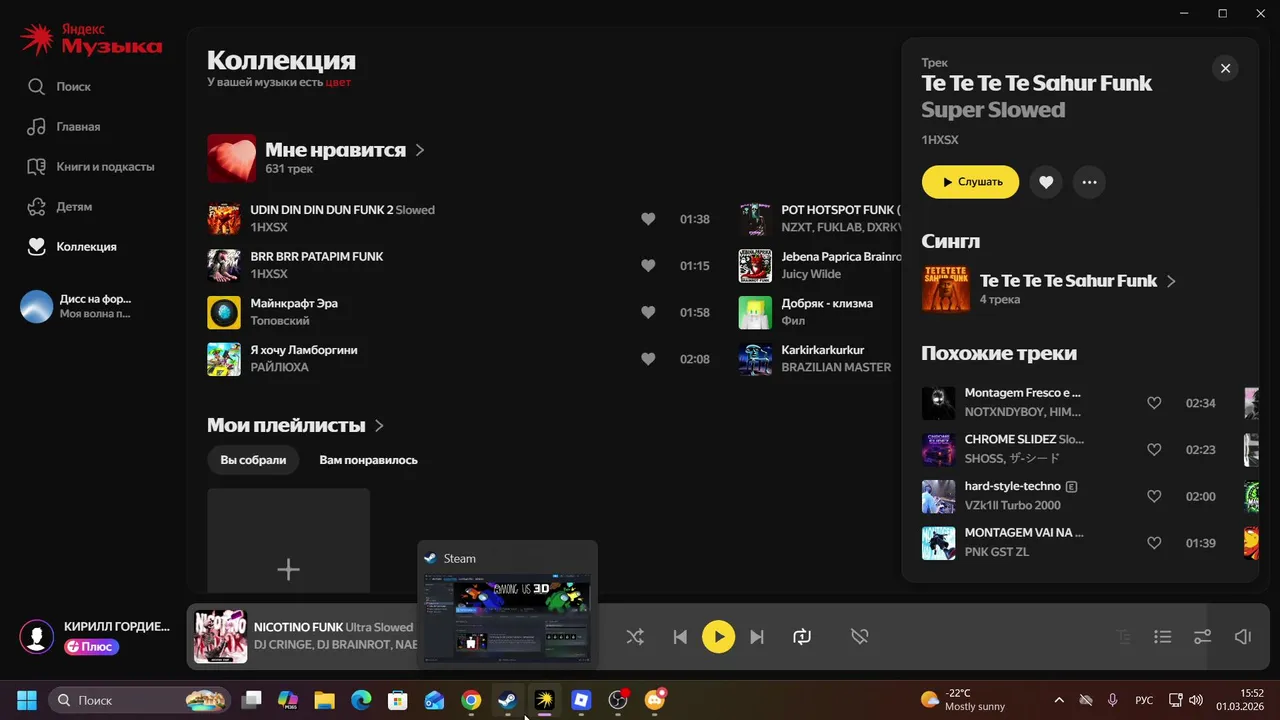Open NICOTINO FUNK cover in player bar
This screenshot has width=1280, height=720.
(221, 636)
